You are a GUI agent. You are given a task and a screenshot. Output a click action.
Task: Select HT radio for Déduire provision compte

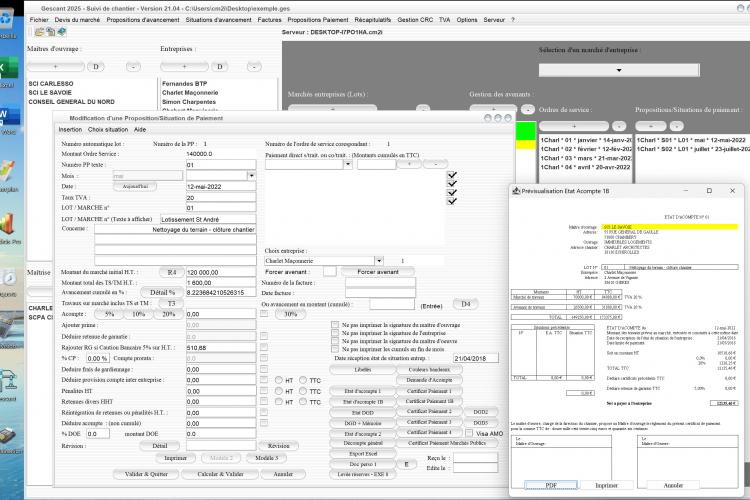tap(278, 380)
